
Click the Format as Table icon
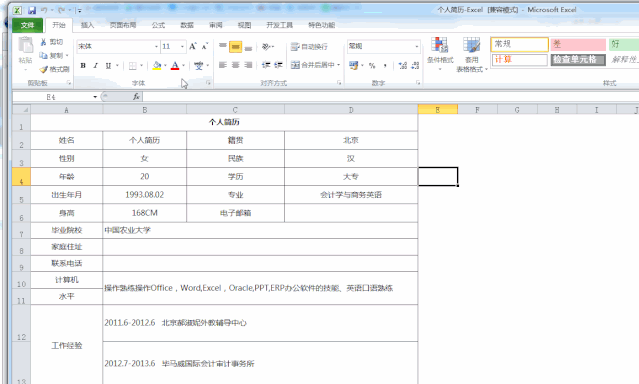coord(472,44)
